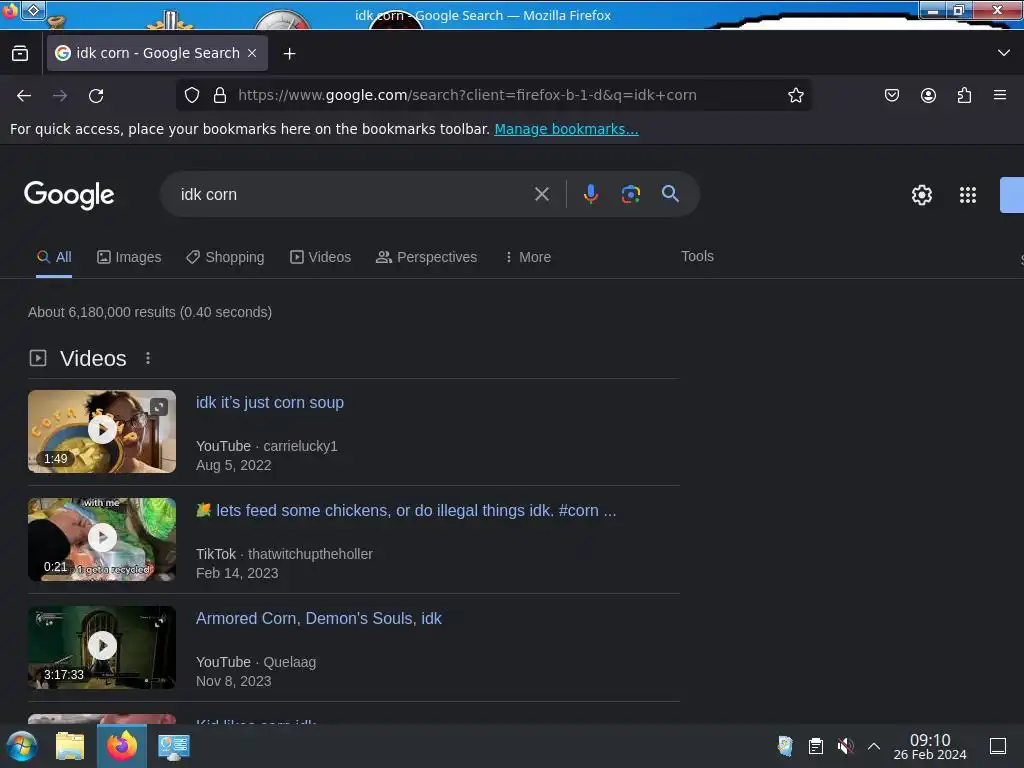The image size is (1024, 768).
Task: Click the Firefox taskbar icon
Action: (122, 746)
